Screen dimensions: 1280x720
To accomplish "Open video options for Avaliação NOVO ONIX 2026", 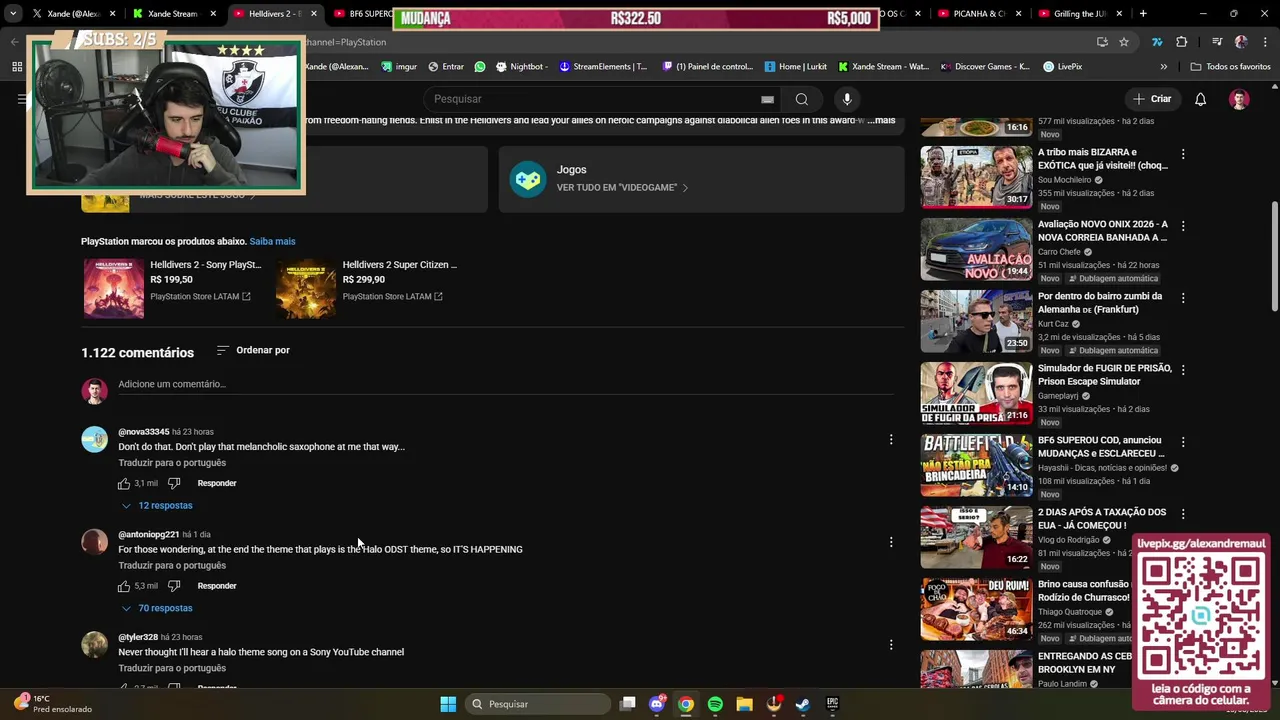I will (1183, 227).
